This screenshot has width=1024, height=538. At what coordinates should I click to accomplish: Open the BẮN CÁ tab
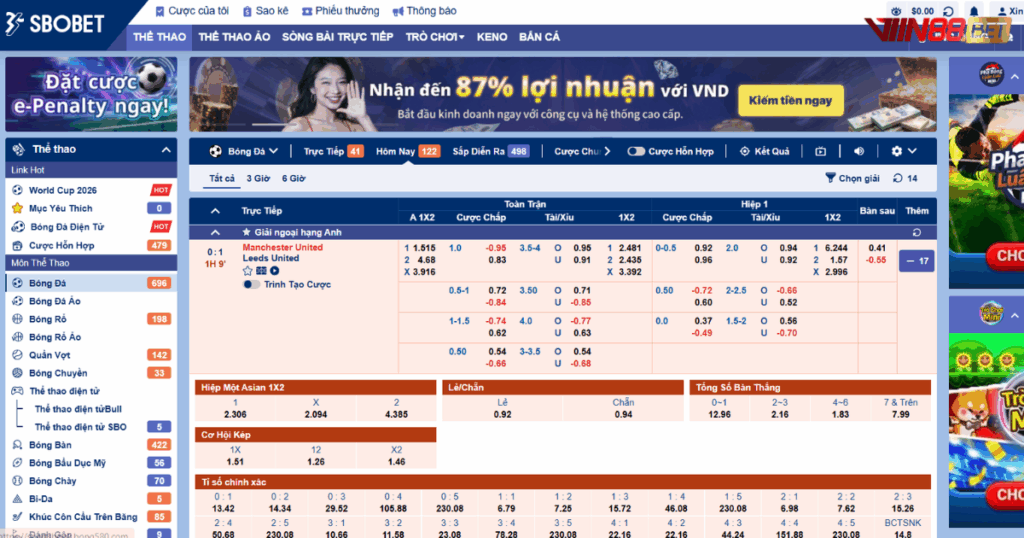point(539,37)
